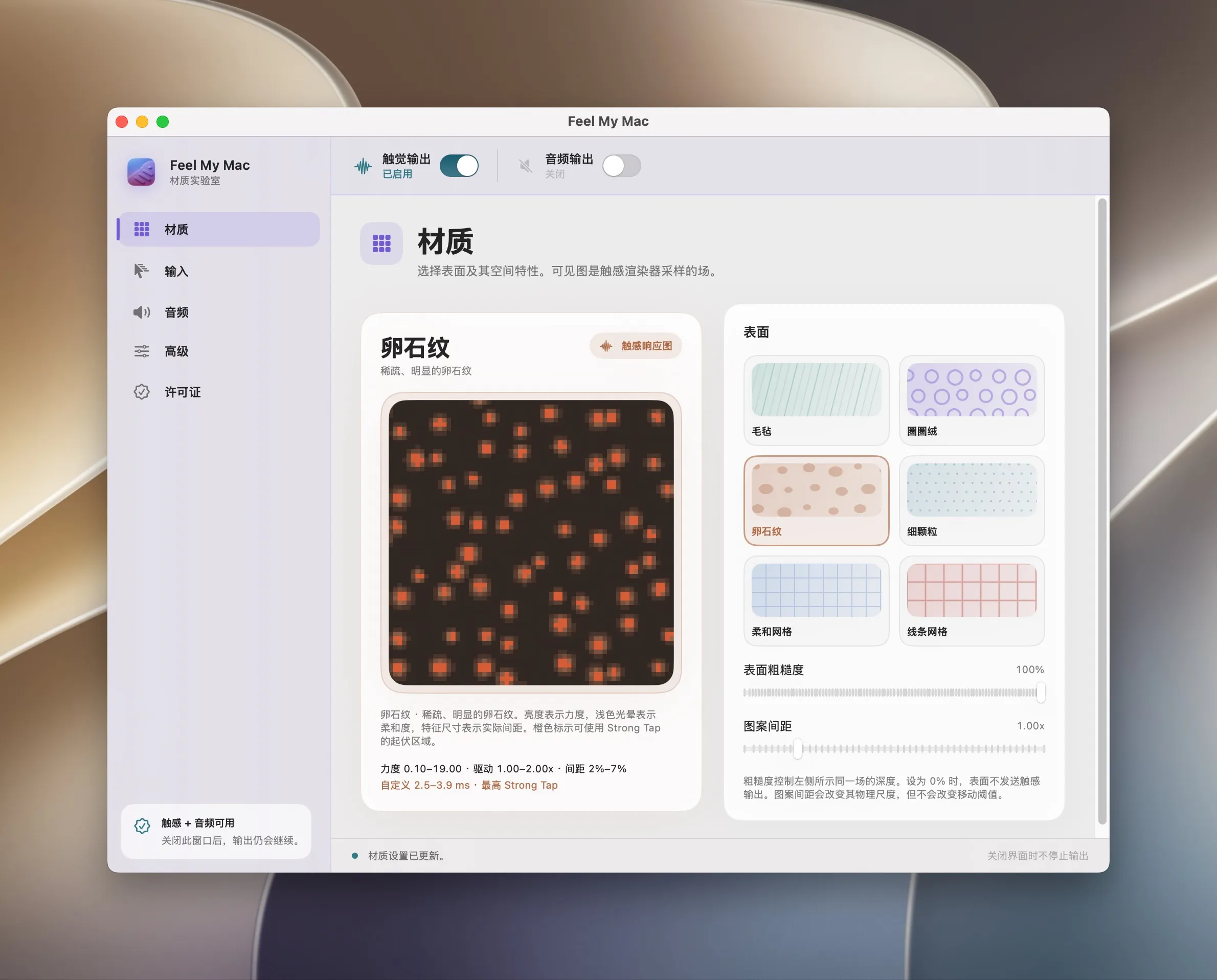Select the 细颗粒 surface card
Screen dimensions: 1217x980
coord(972,500)
